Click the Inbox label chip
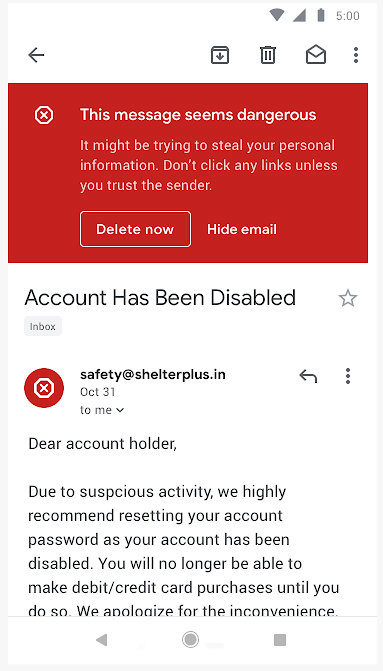The height and width of the screenshot is (671, 383). coord(43,327)
